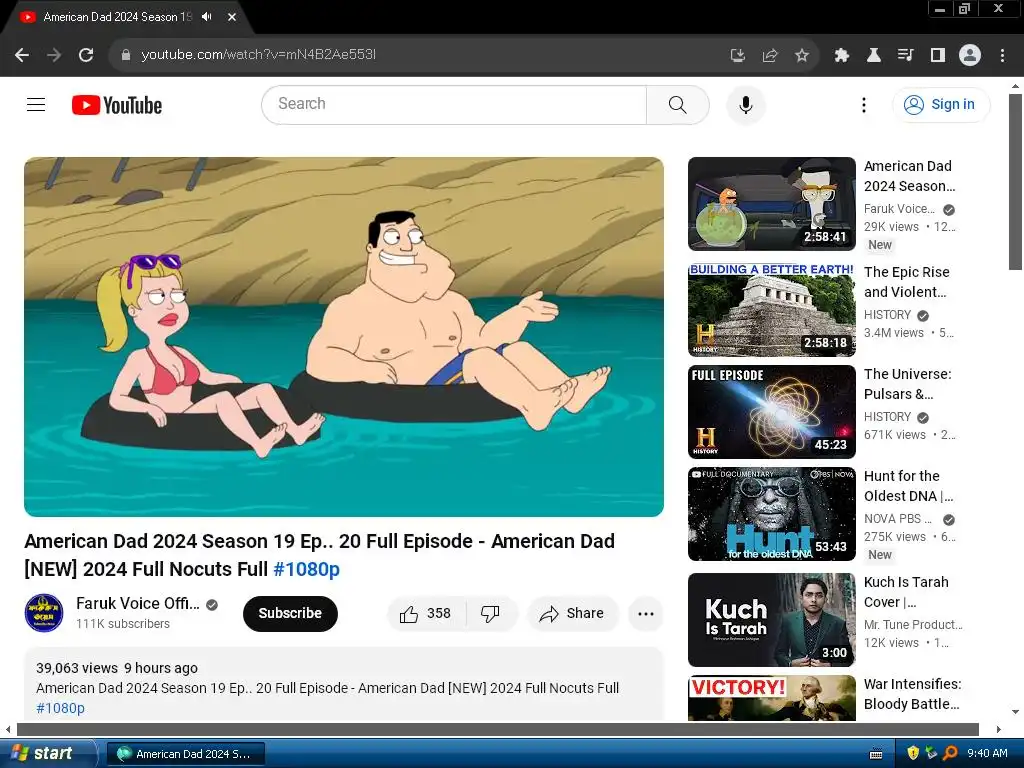
Task: Open the #1080p hashtag in the title
Action: [306, 569]
